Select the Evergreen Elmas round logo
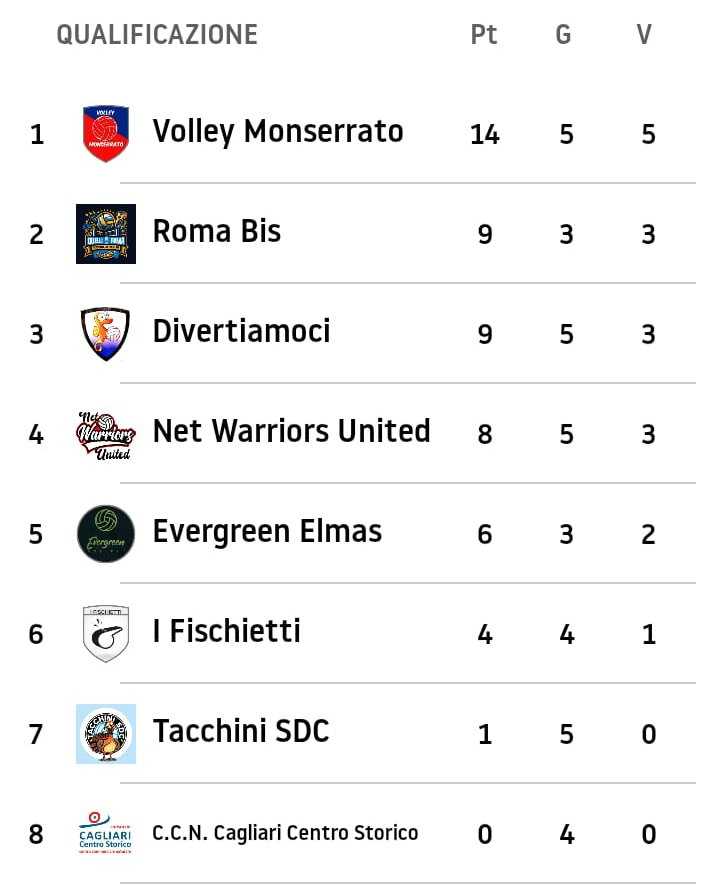The width and height of the screenshot is (720, 896). coord(105,533)
